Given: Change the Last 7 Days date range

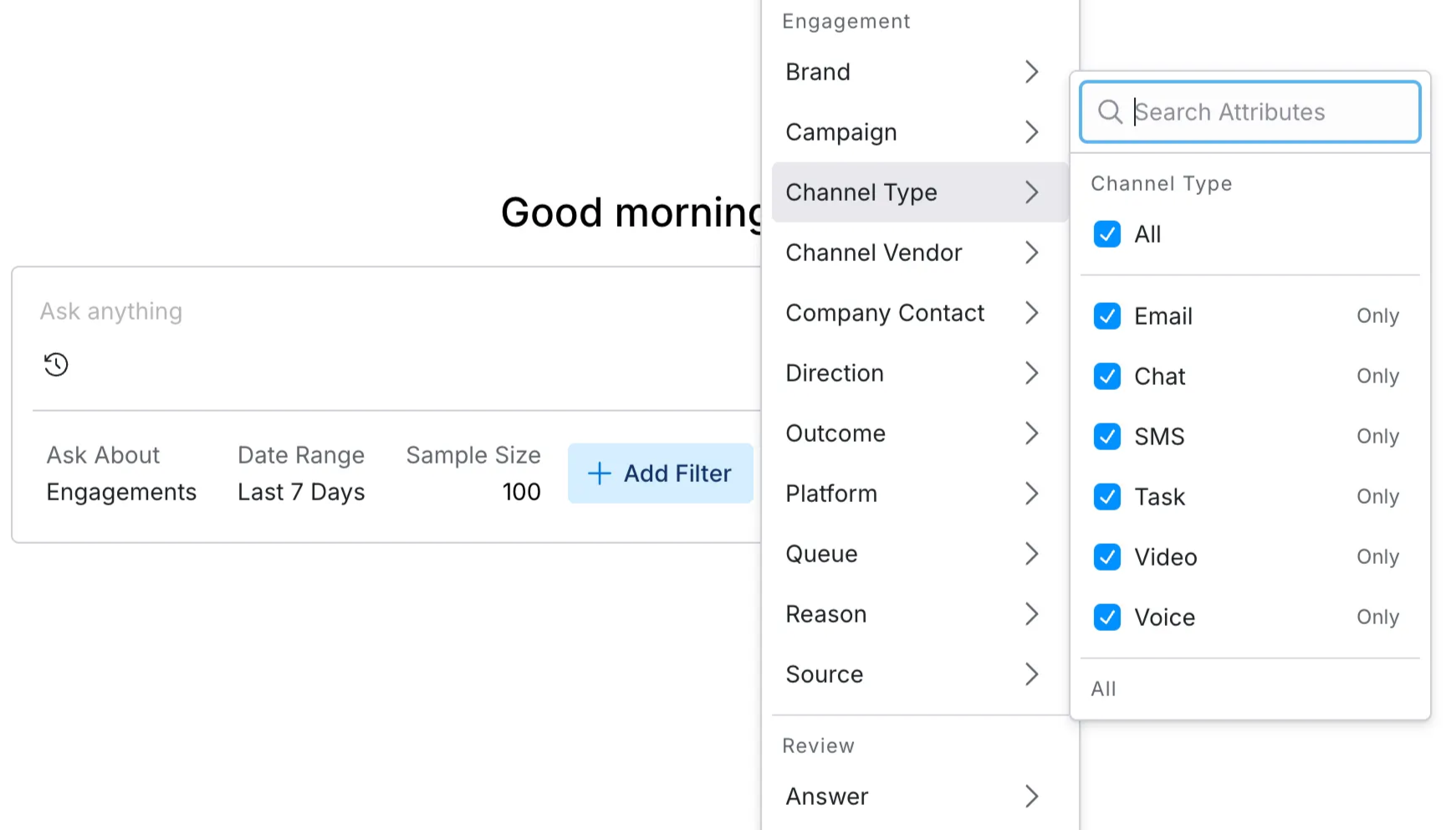Looking at the screenshot, I should (301, 492).
